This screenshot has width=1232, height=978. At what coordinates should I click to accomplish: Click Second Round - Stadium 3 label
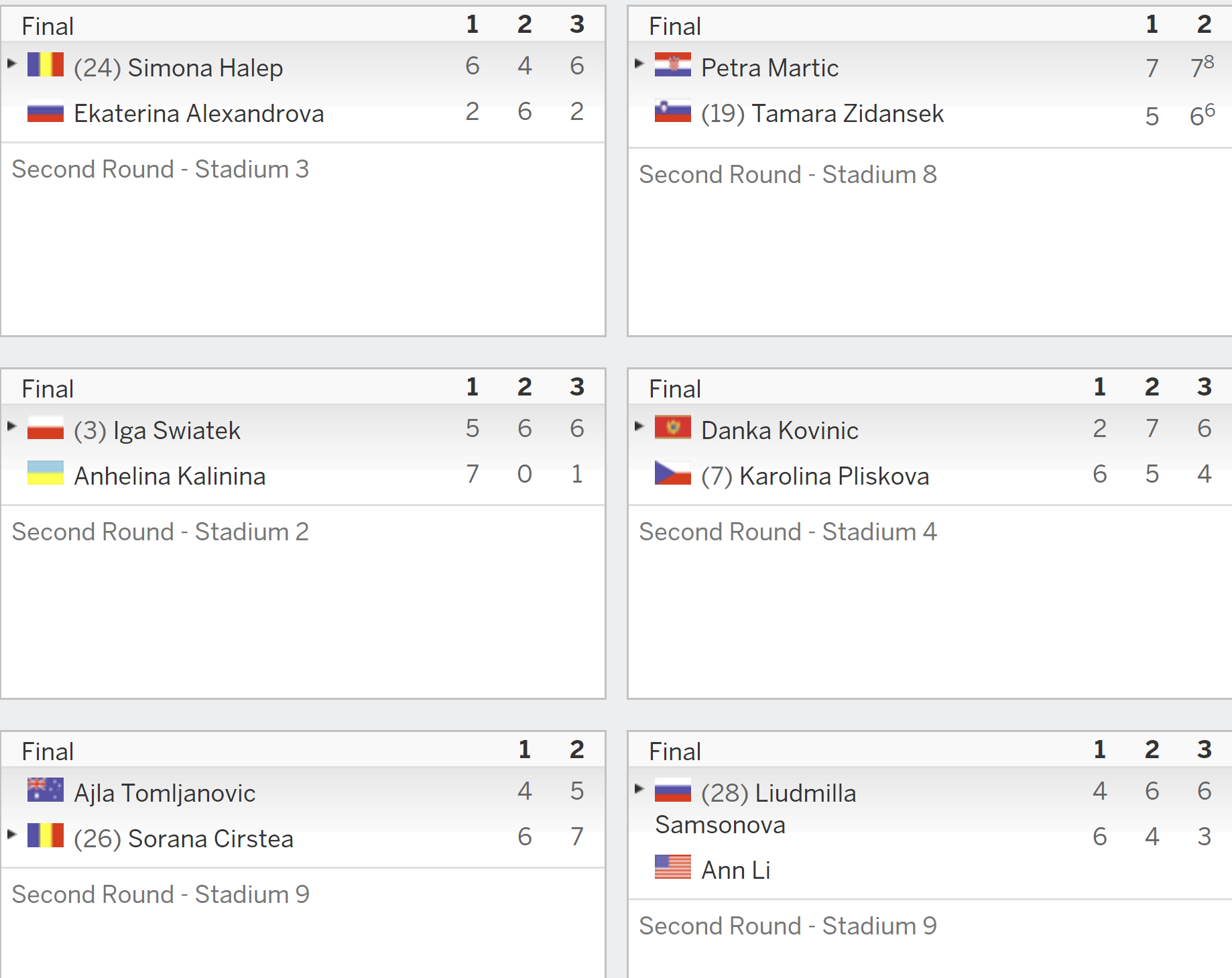[x=160, y=169]
